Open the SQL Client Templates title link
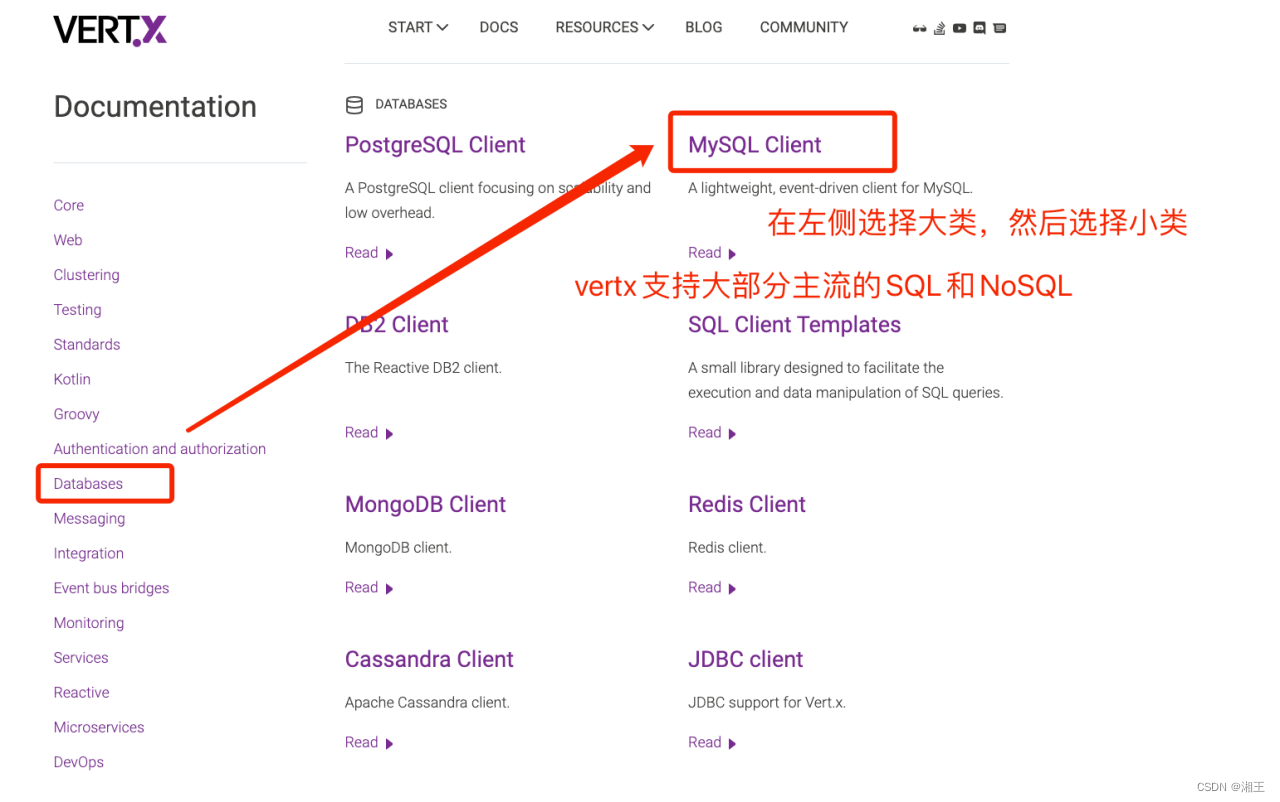1280x802 pixels. tap(794, 325)
